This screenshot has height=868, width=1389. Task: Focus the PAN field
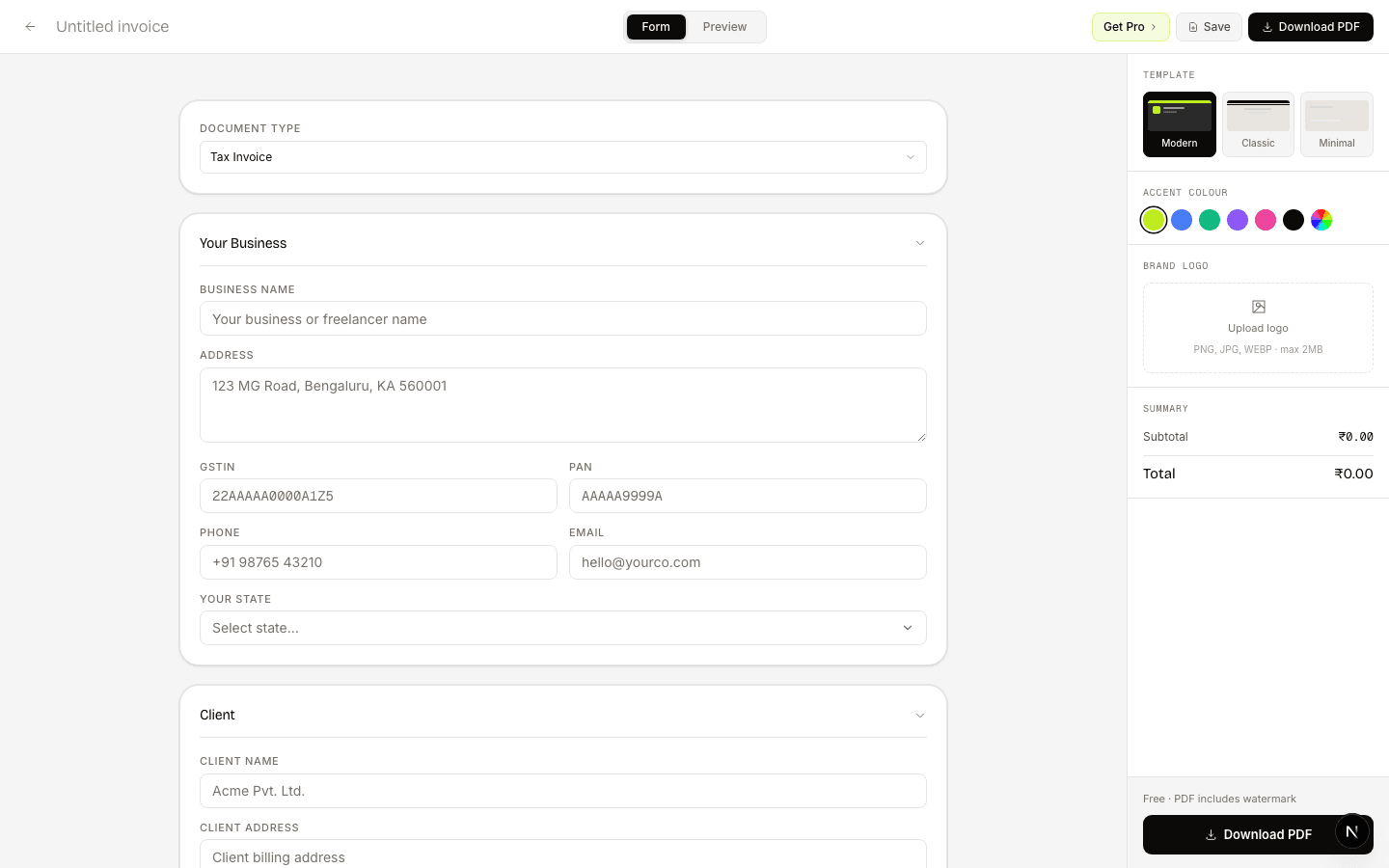point(748,496)
